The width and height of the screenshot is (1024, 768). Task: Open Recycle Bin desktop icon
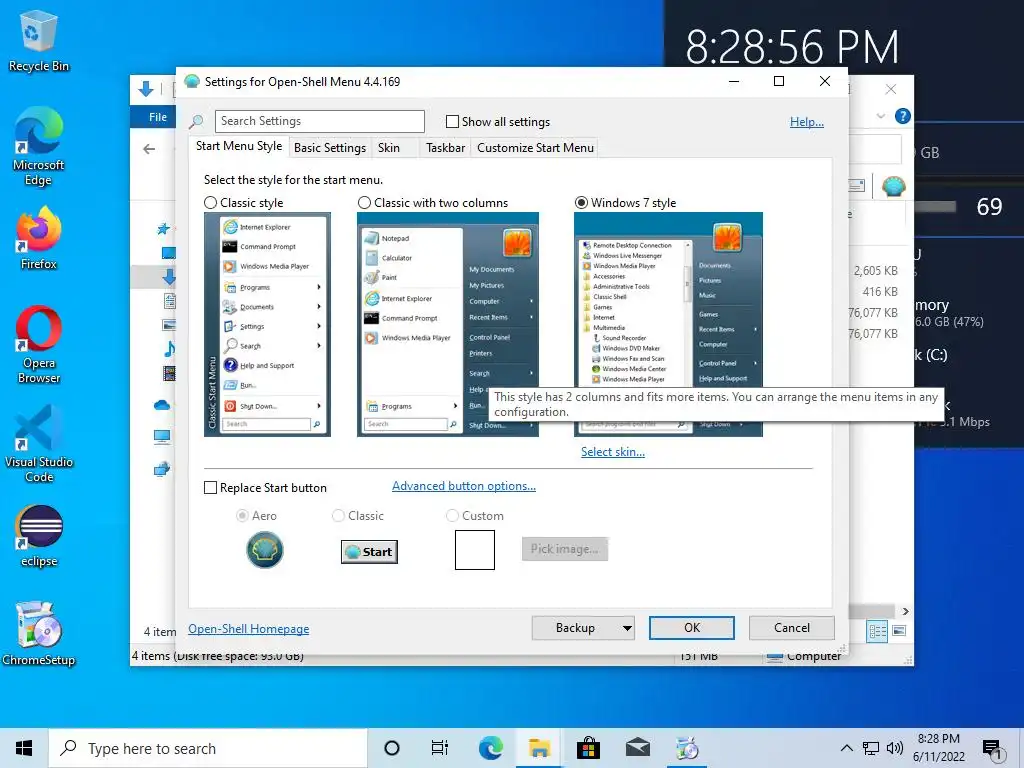[x=38, y=40]
